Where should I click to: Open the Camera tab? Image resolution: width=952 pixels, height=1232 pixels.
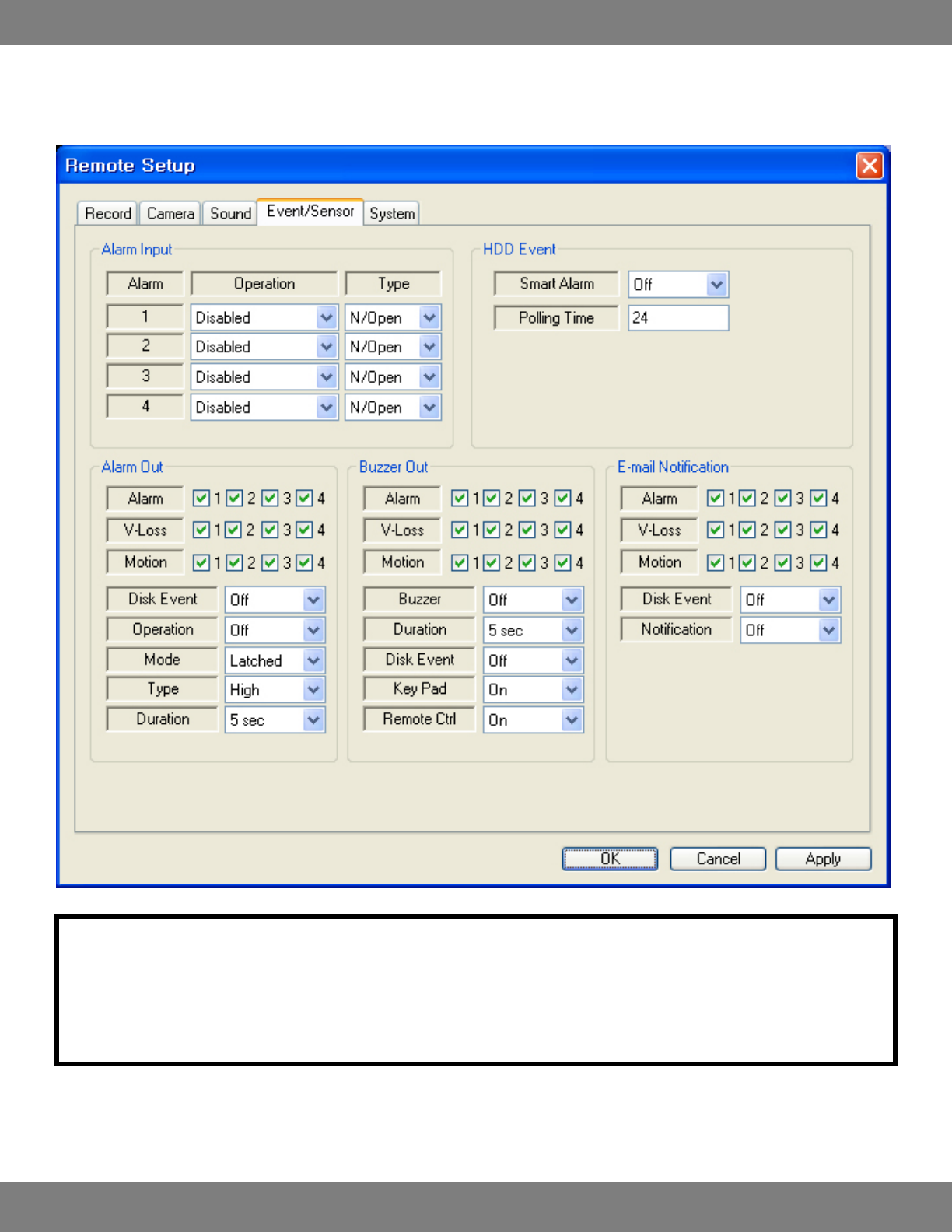pos(170,213)
